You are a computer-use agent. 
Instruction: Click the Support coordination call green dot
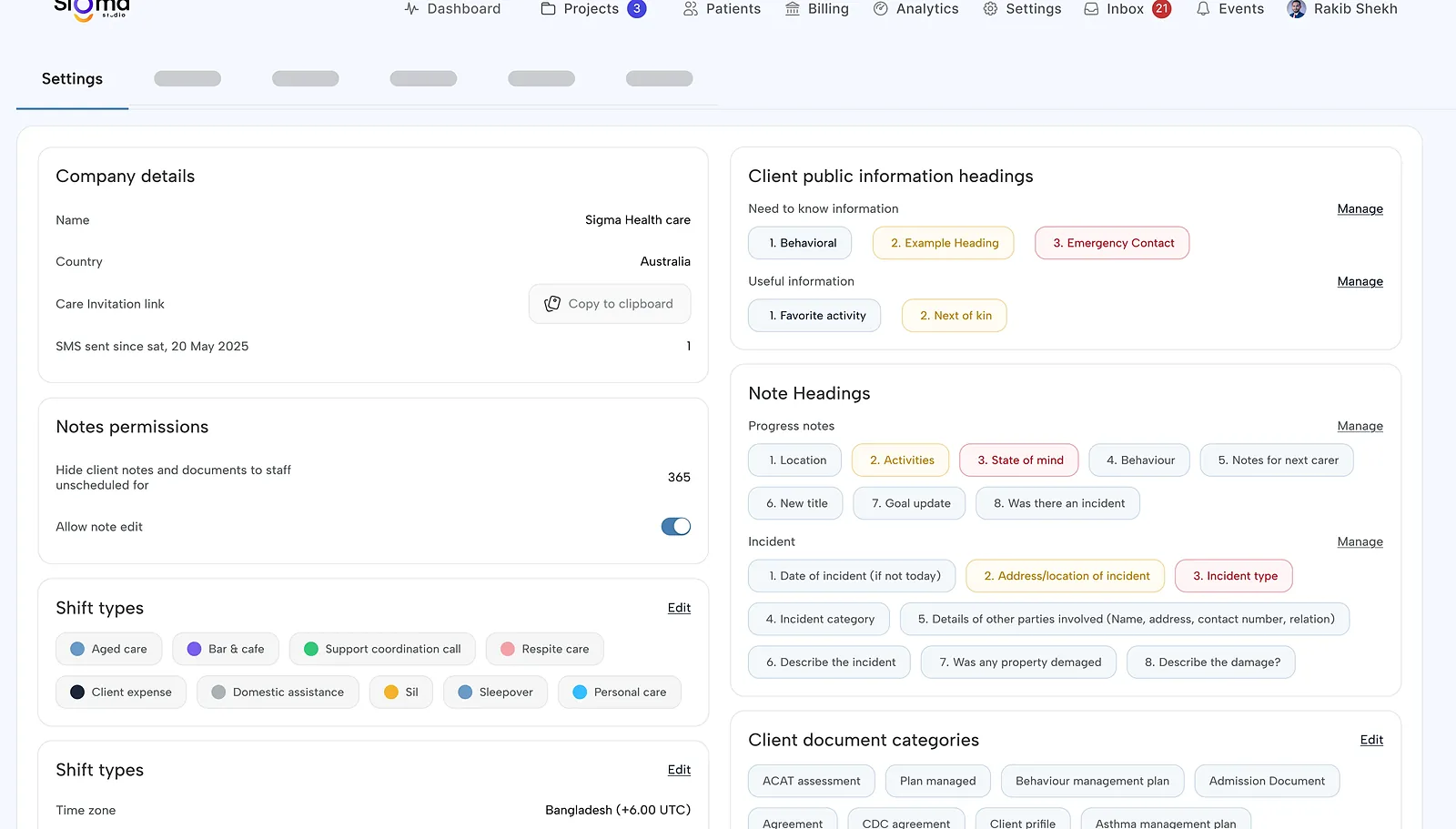(x=311, y=650)
